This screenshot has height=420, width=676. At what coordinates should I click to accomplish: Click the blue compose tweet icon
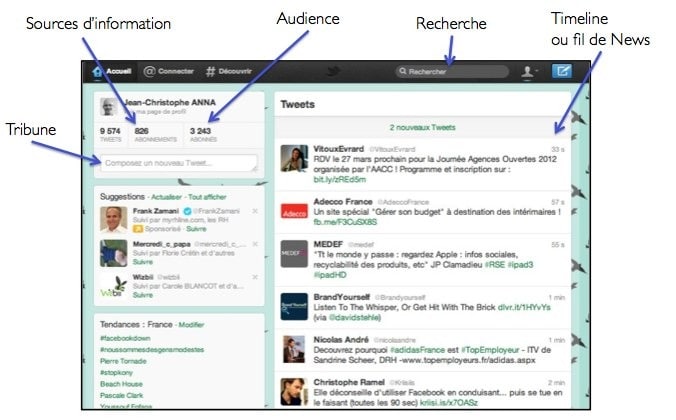click(x=562, y=72)
